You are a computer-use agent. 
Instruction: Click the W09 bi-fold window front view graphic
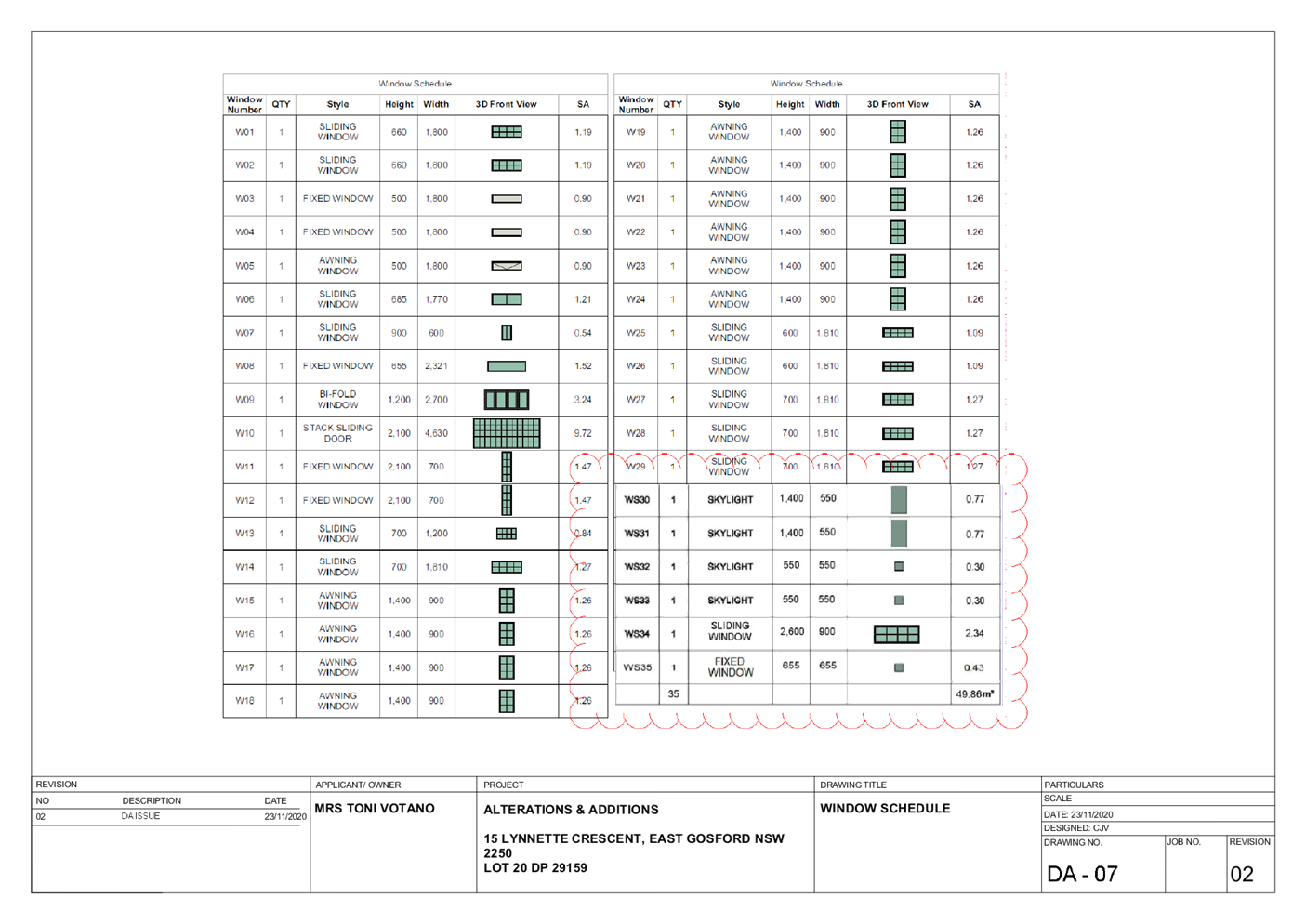tap(507, 400)
